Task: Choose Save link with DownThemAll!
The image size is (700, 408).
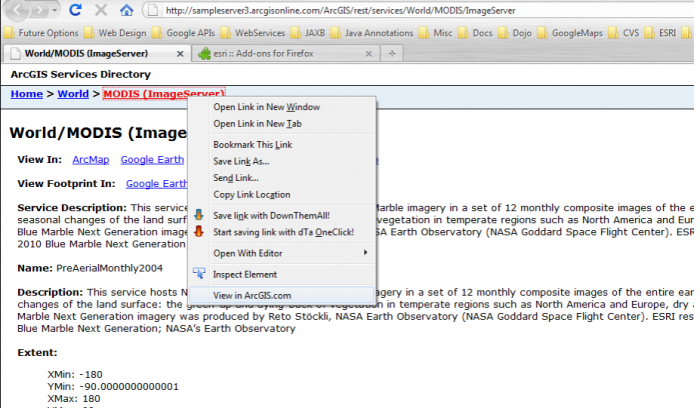Action: (x=282, y=216)
